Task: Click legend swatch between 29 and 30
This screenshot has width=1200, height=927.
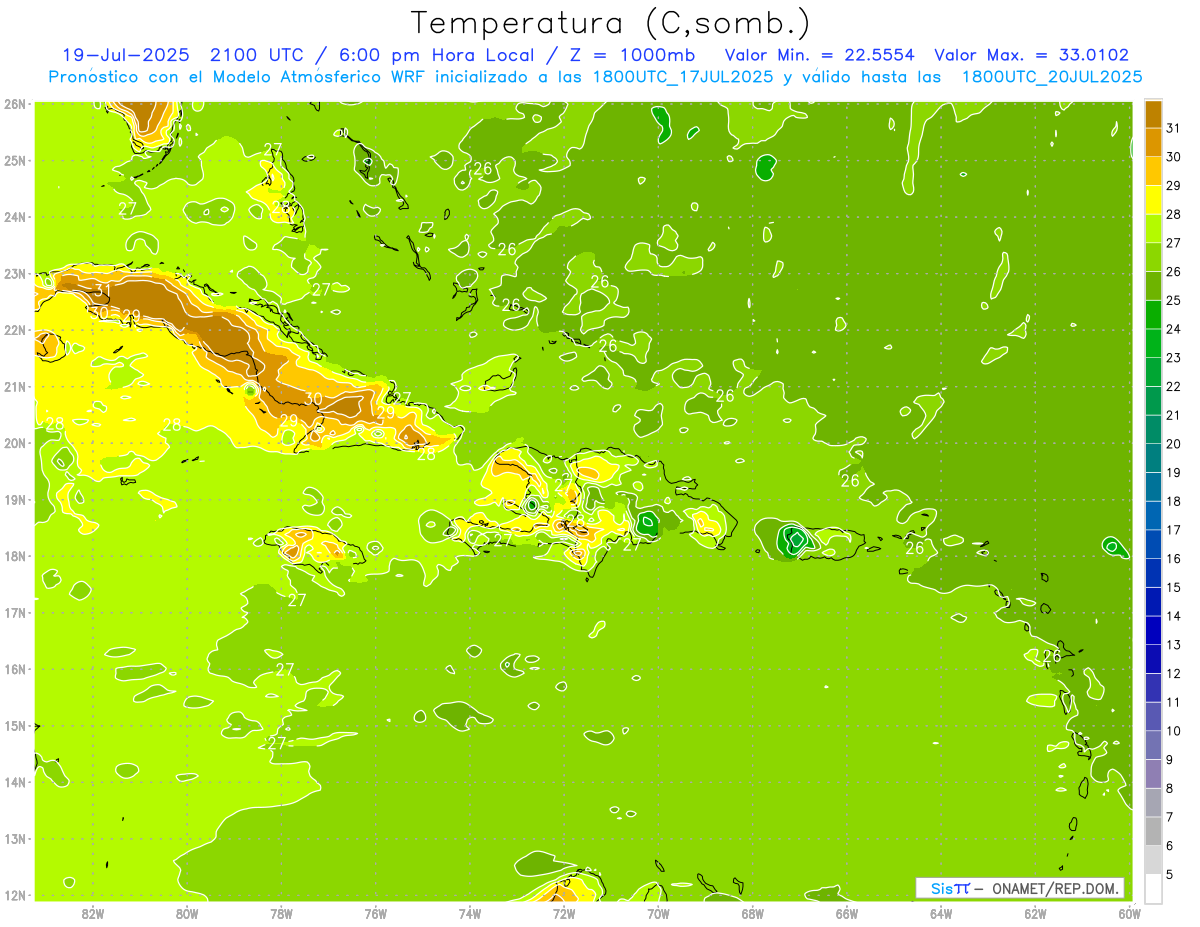Action: pos(1153,171)
